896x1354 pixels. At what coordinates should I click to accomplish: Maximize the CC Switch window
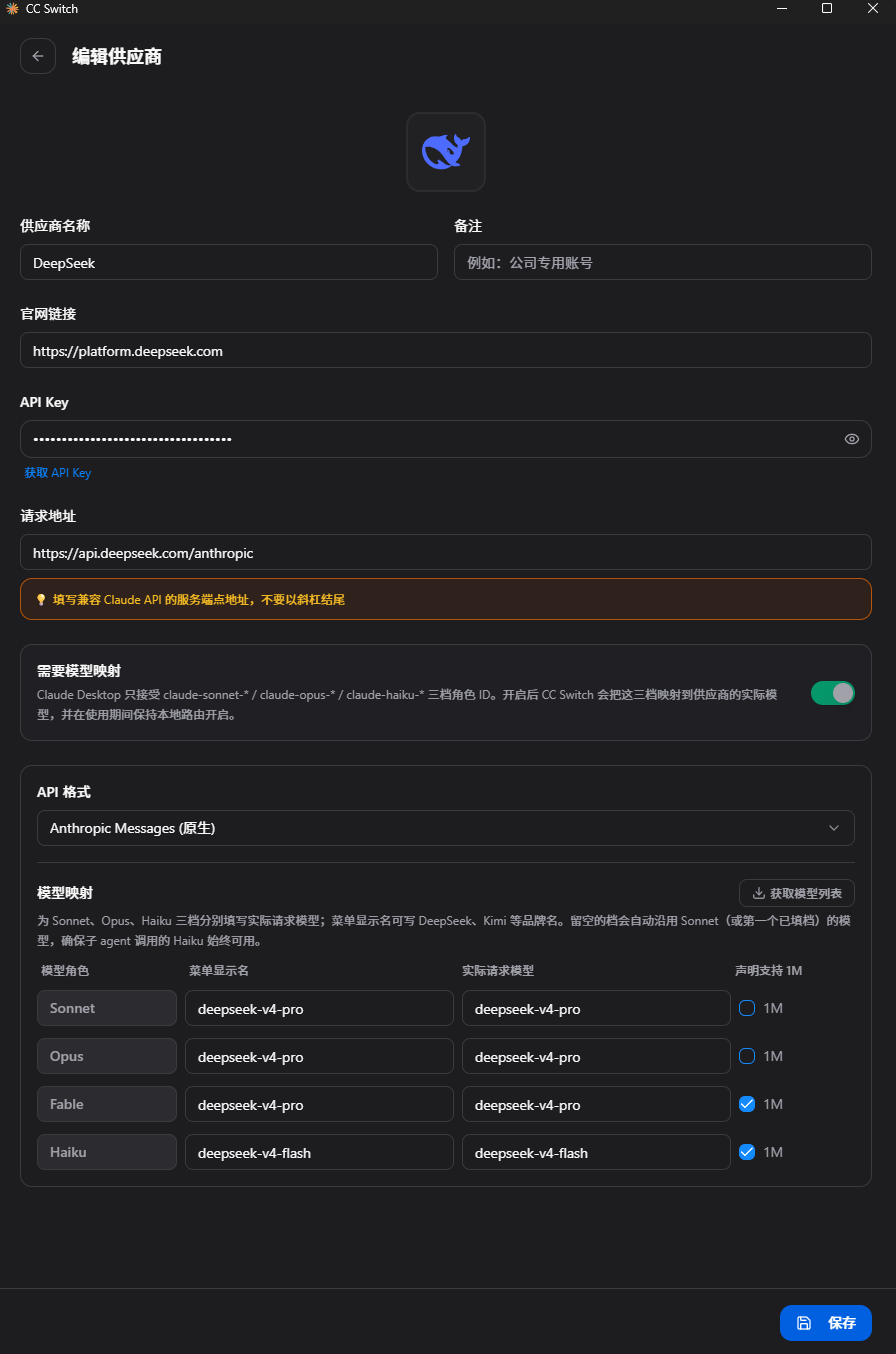coord(827,8)
